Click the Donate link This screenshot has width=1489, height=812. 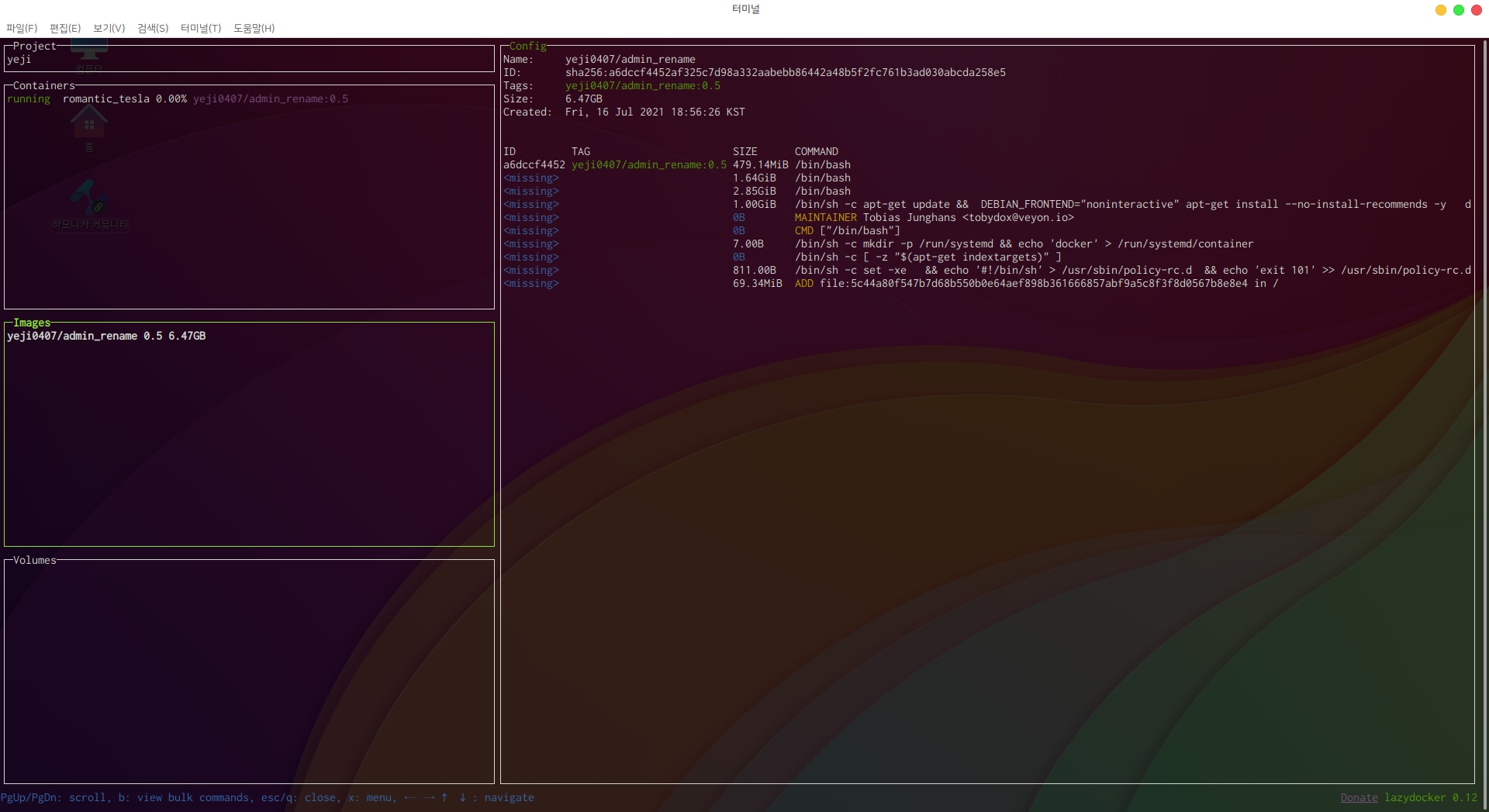[x=1359, y=797]
